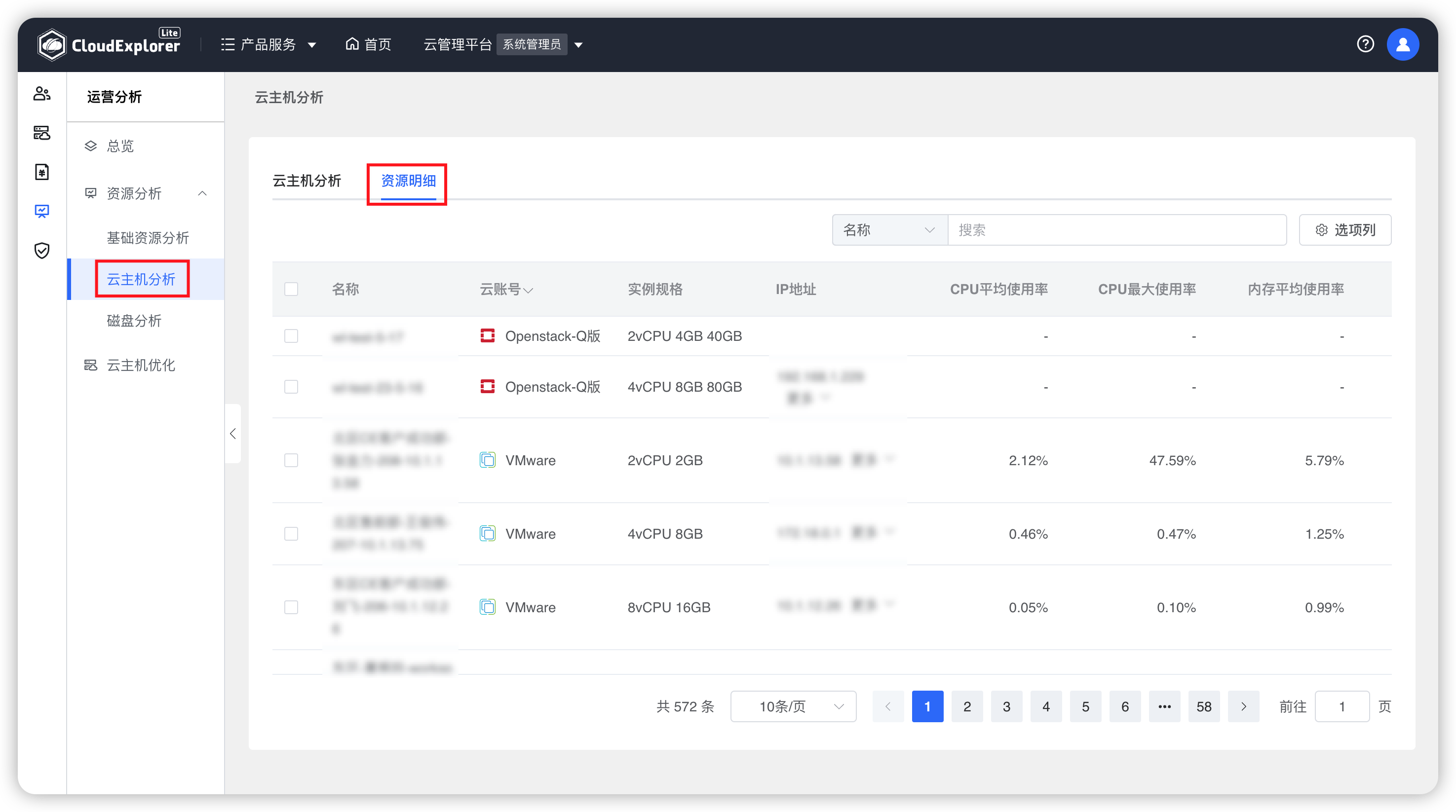Viewport: 1456px width, 812px height.
Task: Click the server icon beside 云主机优化
Action: [90, 365]
